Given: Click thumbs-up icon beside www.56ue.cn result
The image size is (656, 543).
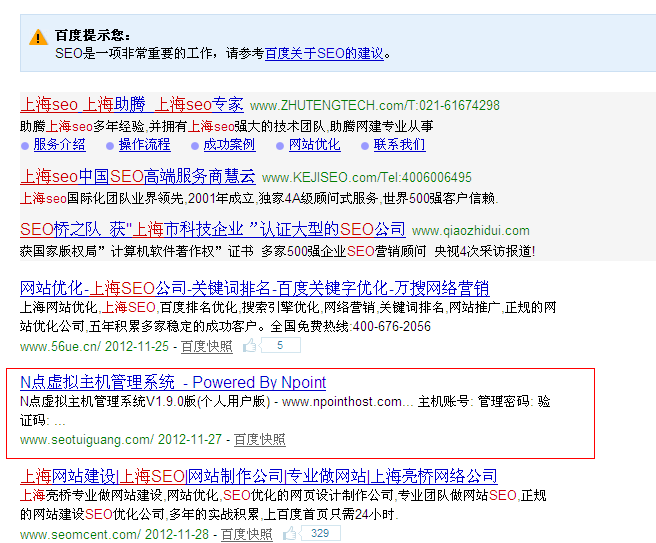Looking at the screenshot, I should point(249,346).
